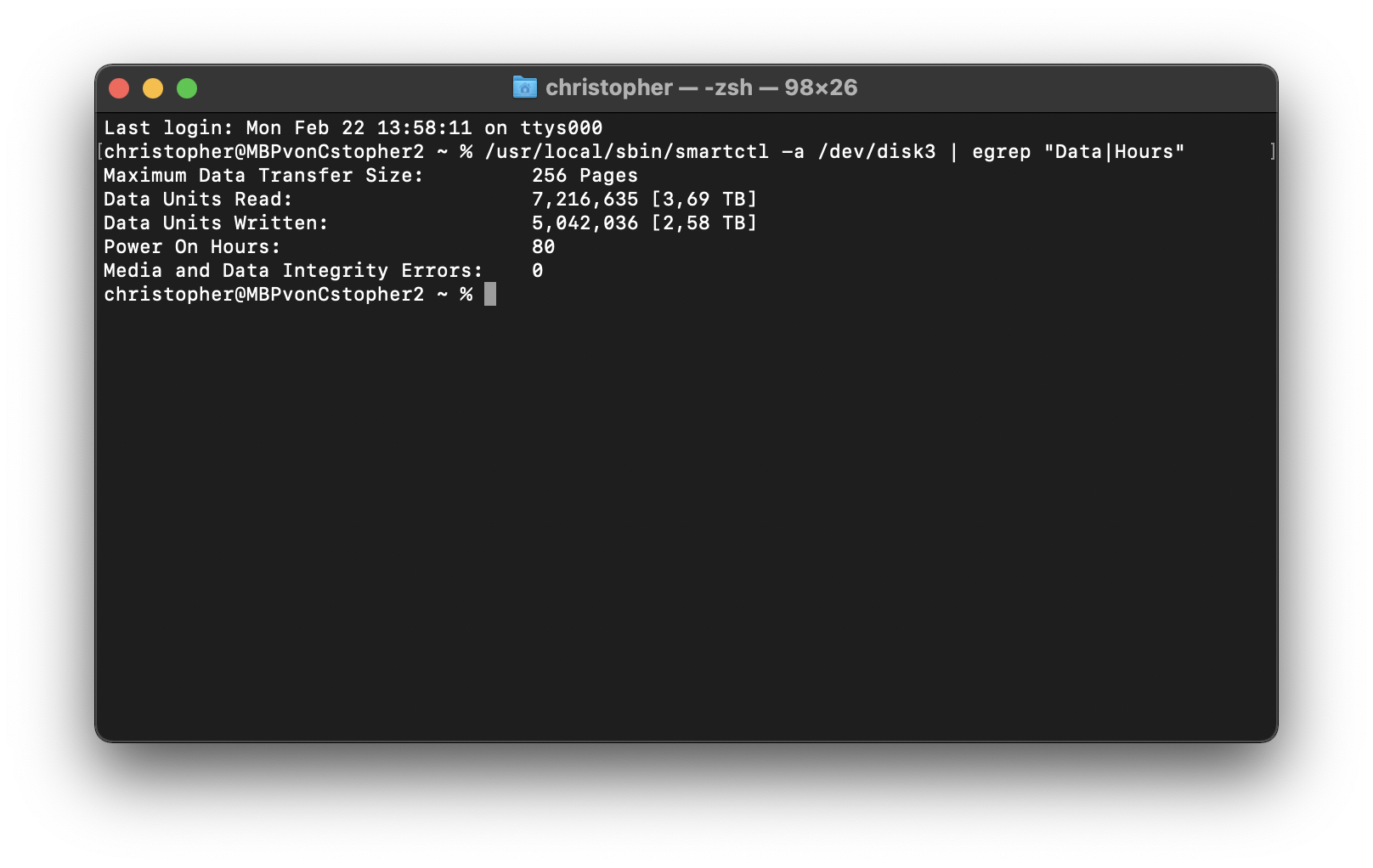Click the right bracket mark on command line

tap(1273, 152)
